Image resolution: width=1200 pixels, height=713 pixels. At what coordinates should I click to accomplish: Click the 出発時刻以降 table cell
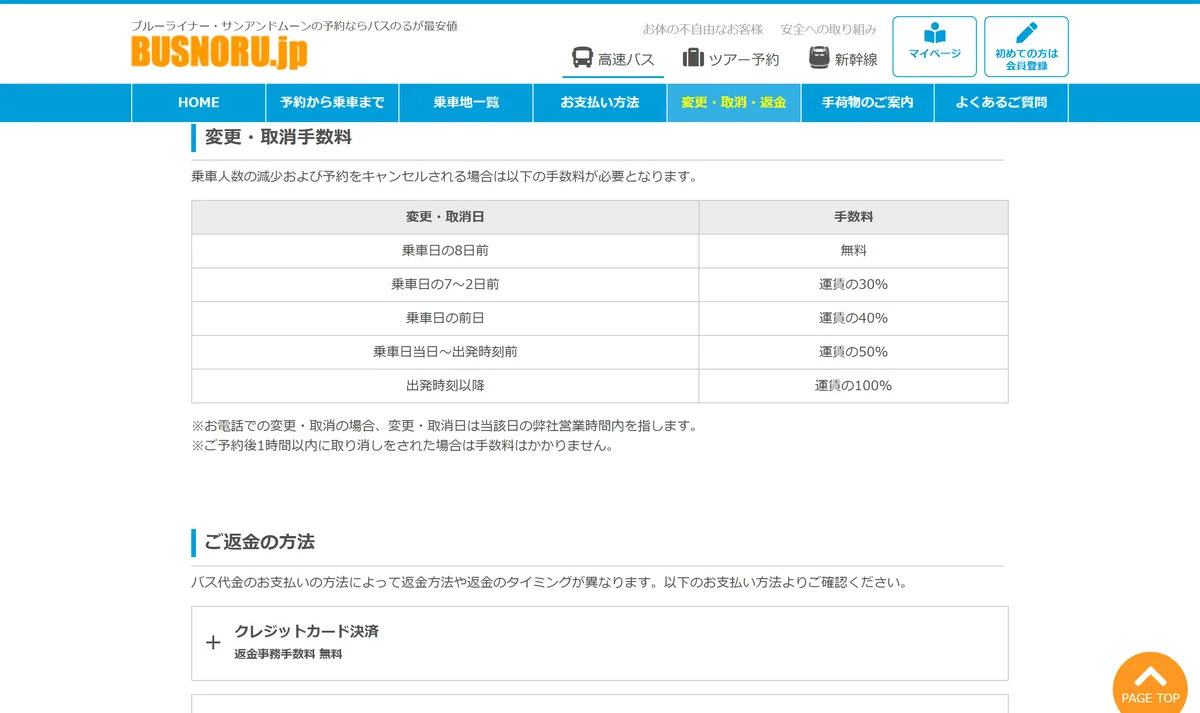[x=445, y=386]
